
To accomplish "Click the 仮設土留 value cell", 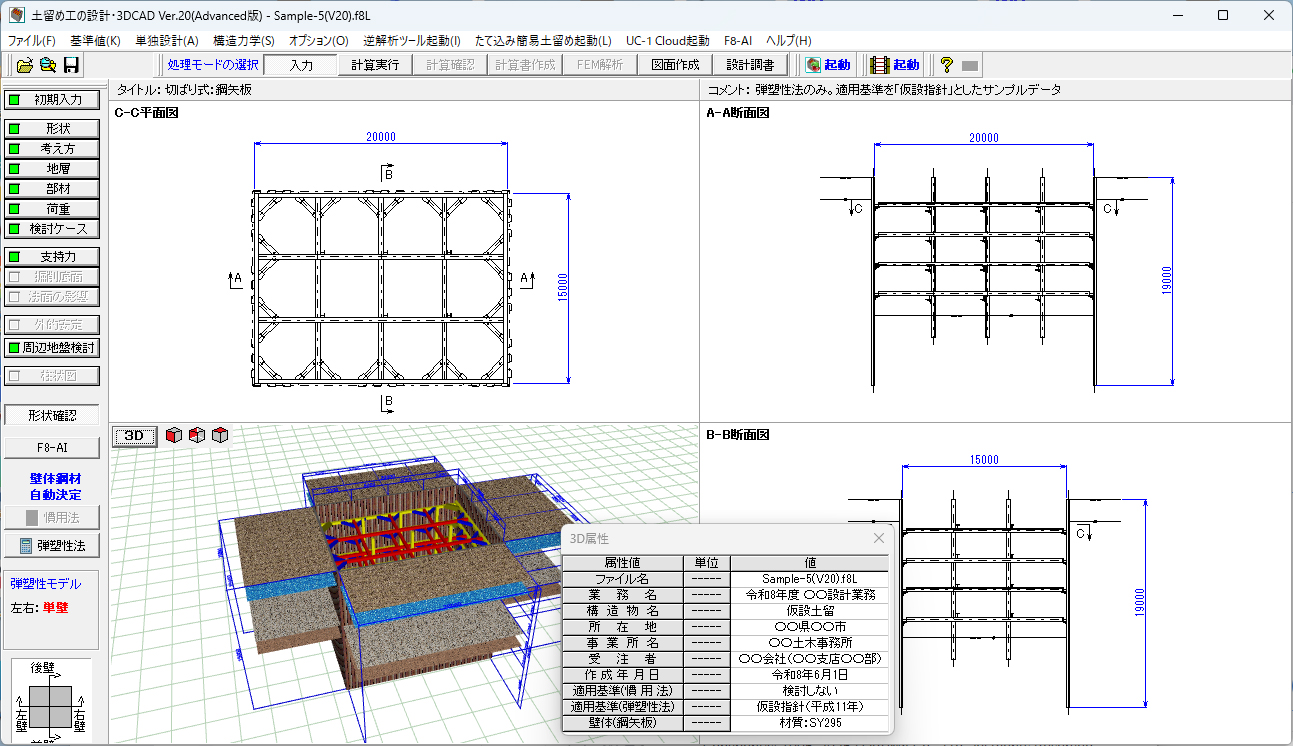I will (810, 611).
